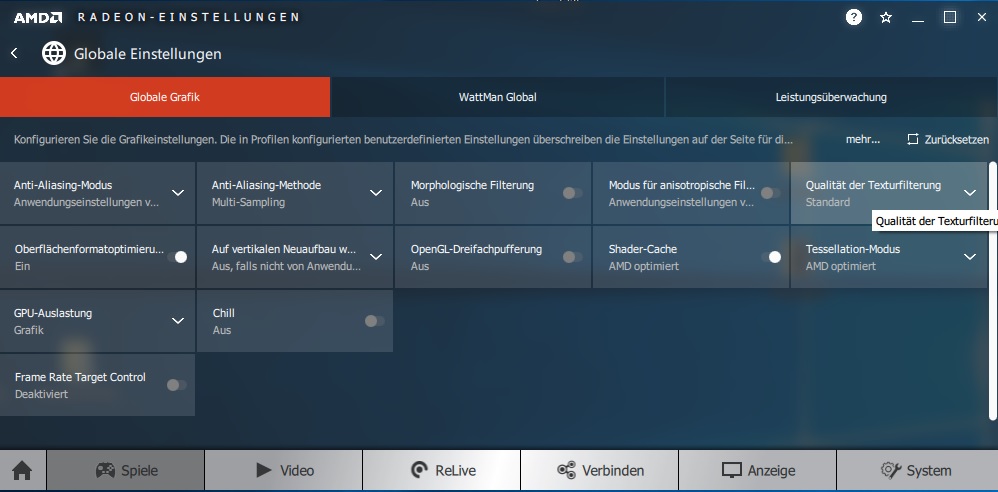The image size is (998, 492).
Task: Close the Radeon settings window
Action: (x=981, y=17)
